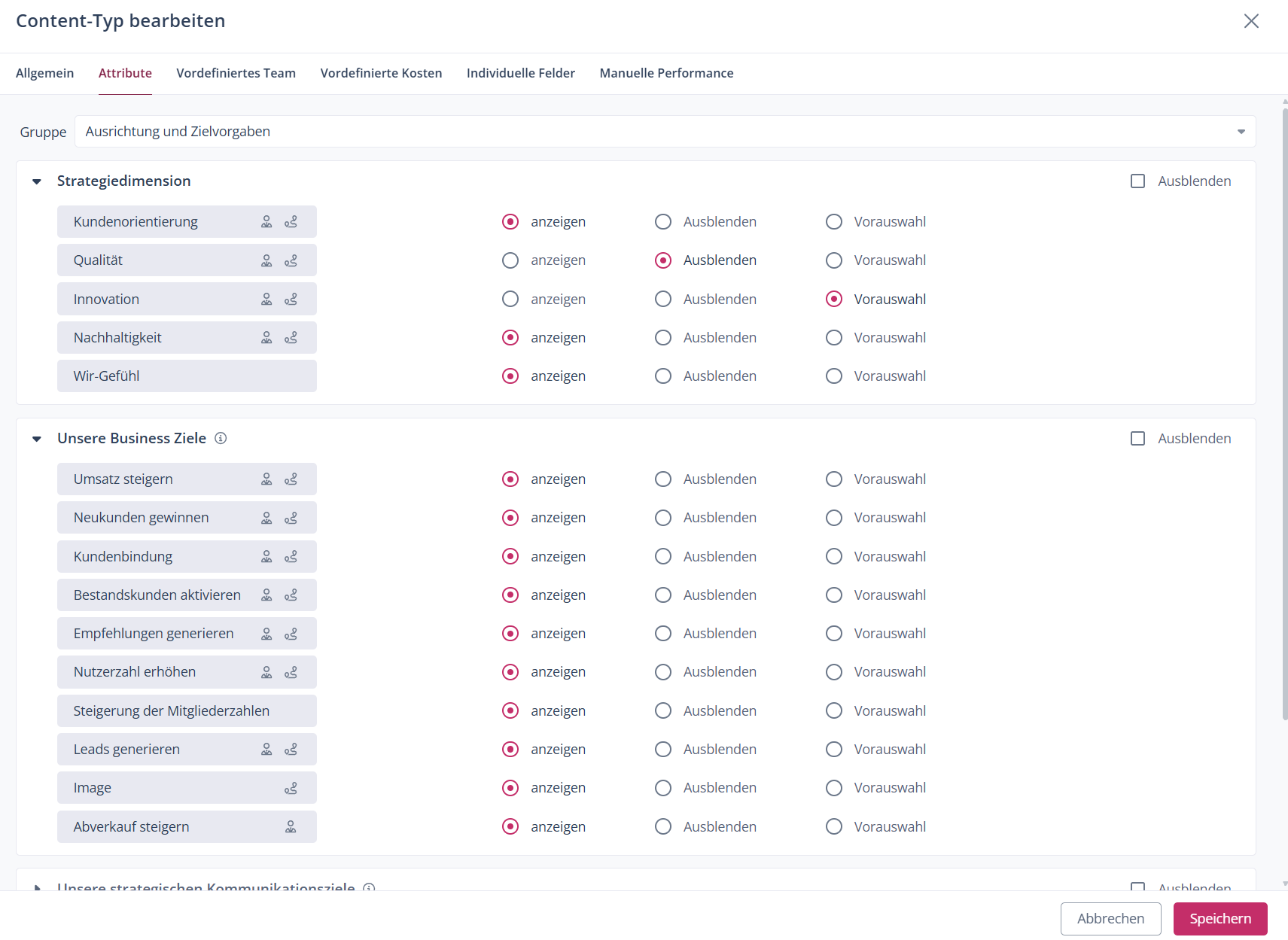
Task: Open the Gruppe dropdown
Action: tap(665, 132)
